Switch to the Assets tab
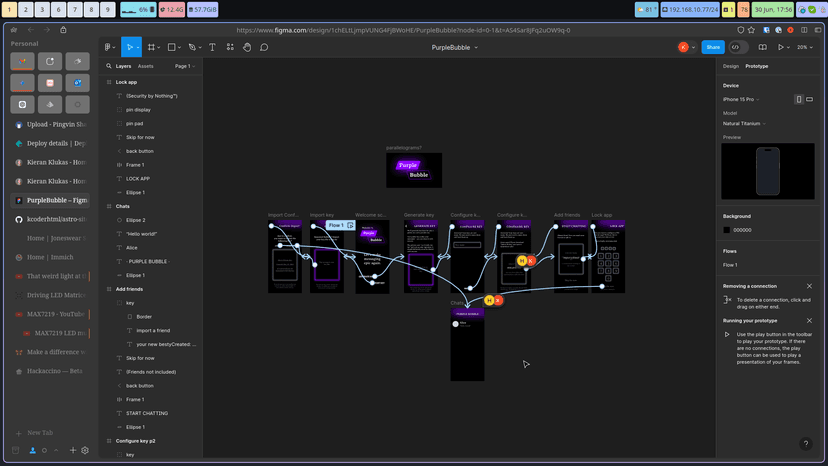Image resolution: width=828 pixels, height=466 pixels. pos(146,66)
